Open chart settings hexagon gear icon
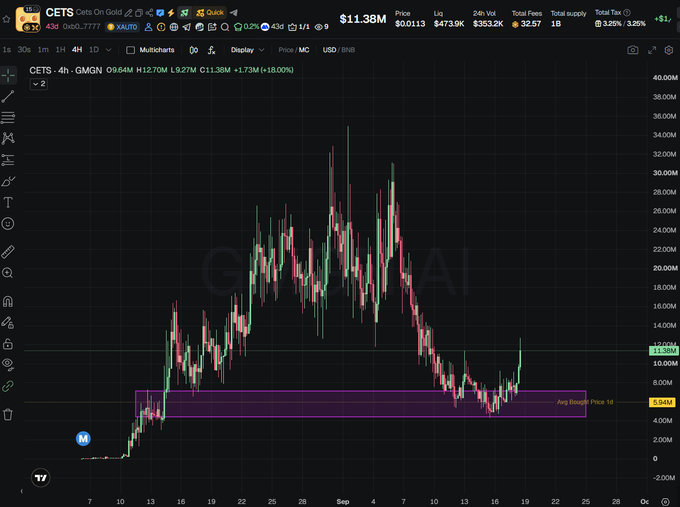 [x=669, y=50]
